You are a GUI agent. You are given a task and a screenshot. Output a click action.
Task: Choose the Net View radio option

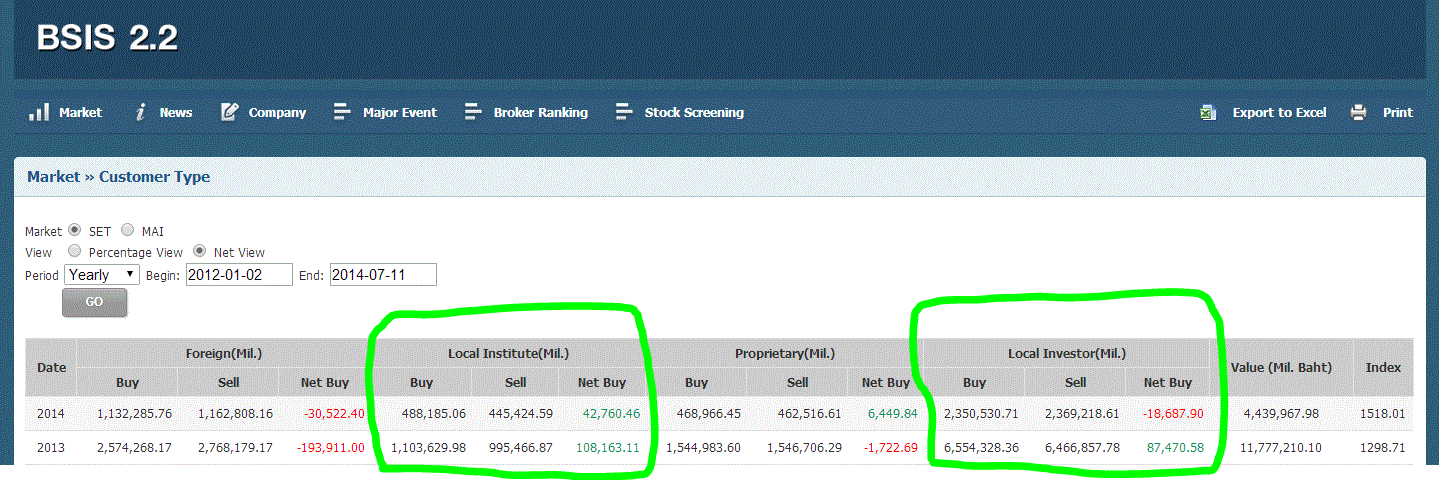(x=200, y=252)
